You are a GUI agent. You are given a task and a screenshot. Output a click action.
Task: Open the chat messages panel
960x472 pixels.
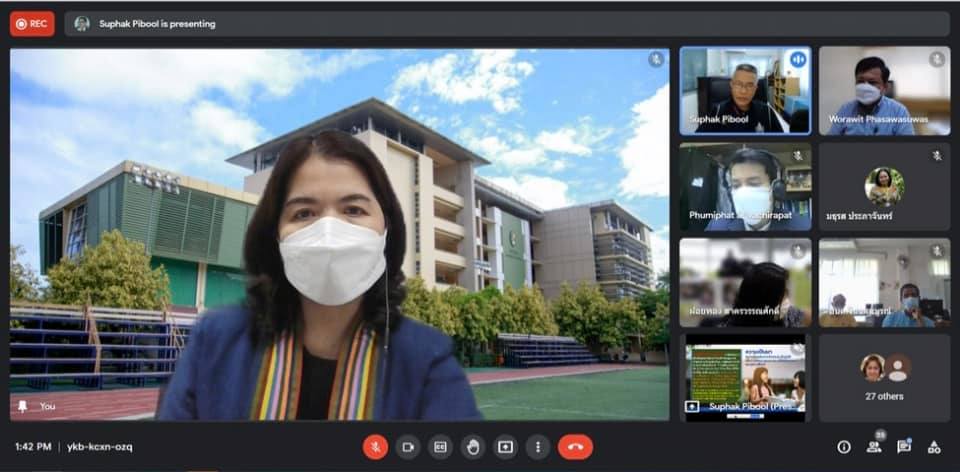pyautogui.click(x=904, y=447)
